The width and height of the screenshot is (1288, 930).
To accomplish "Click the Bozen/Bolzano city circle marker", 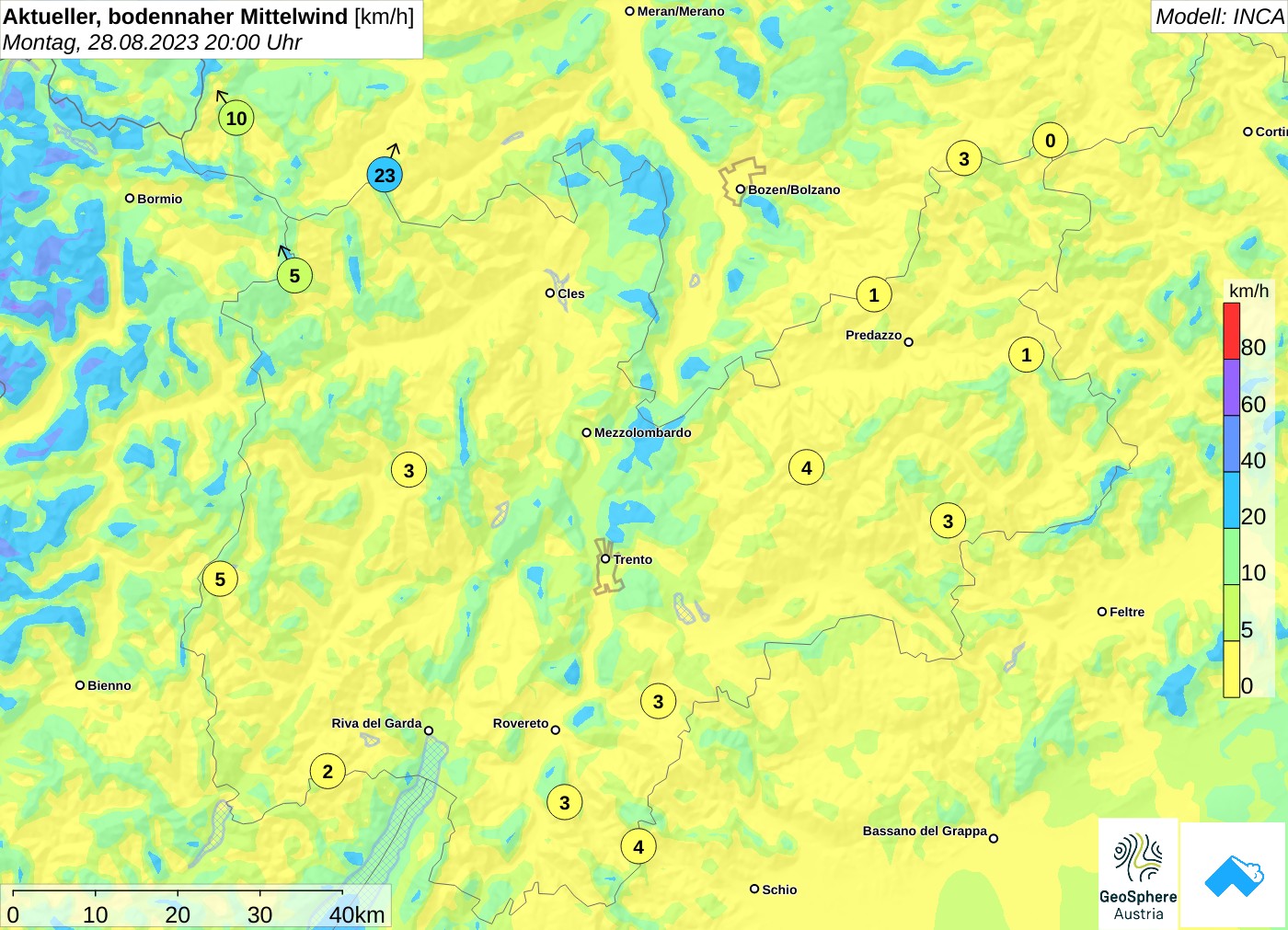I will (740, 189).
